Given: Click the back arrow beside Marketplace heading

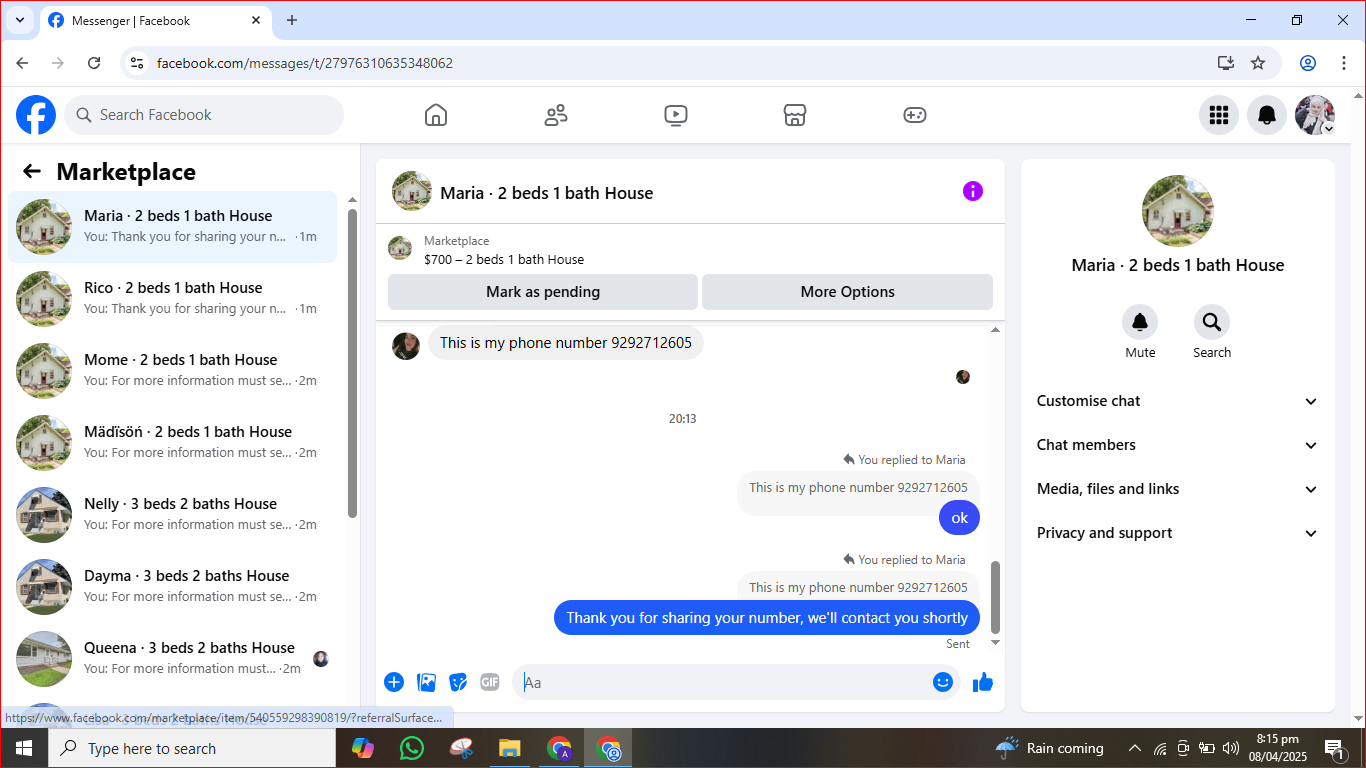Looking at the screenshot, I should click(x=32, y=171).
